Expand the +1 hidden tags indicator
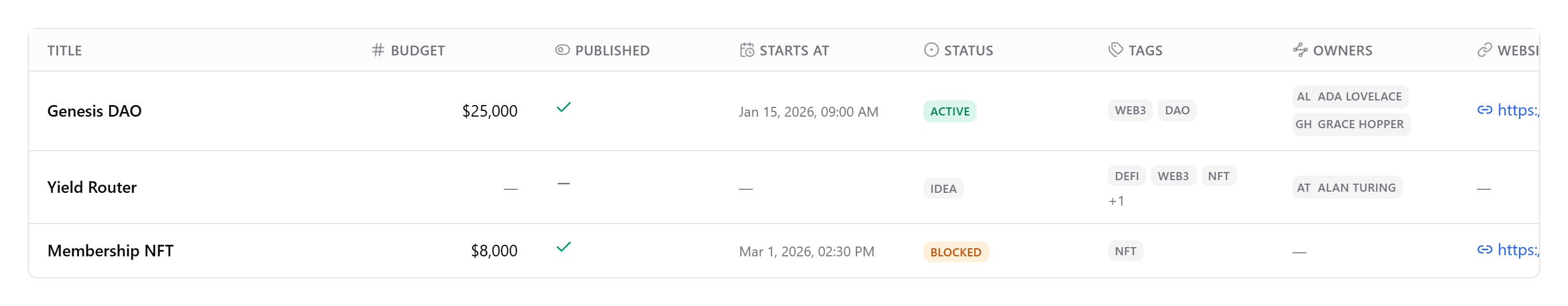Image resolution: width=1568 pixels, height=306 pixels. coord(1115,201)
